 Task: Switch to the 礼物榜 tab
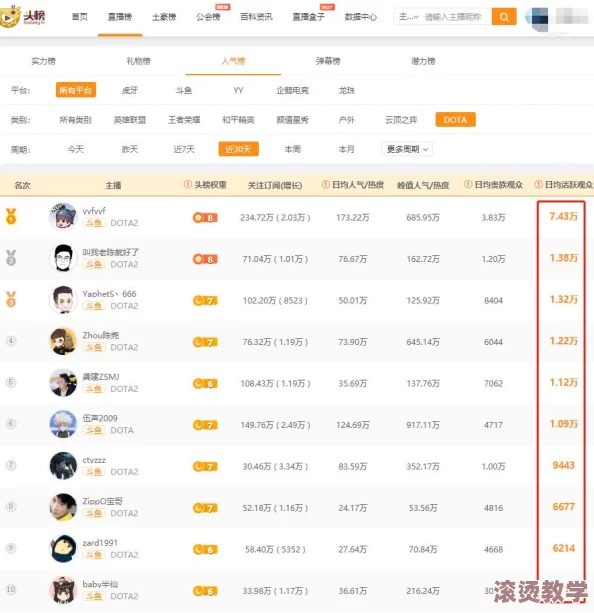(138, 61)
